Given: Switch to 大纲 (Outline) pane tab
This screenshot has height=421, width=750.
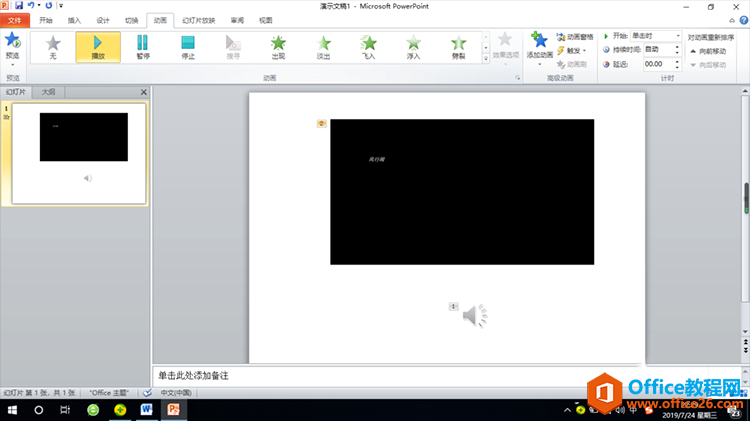Looking at the screenshot, I should (x=48, y=92).
